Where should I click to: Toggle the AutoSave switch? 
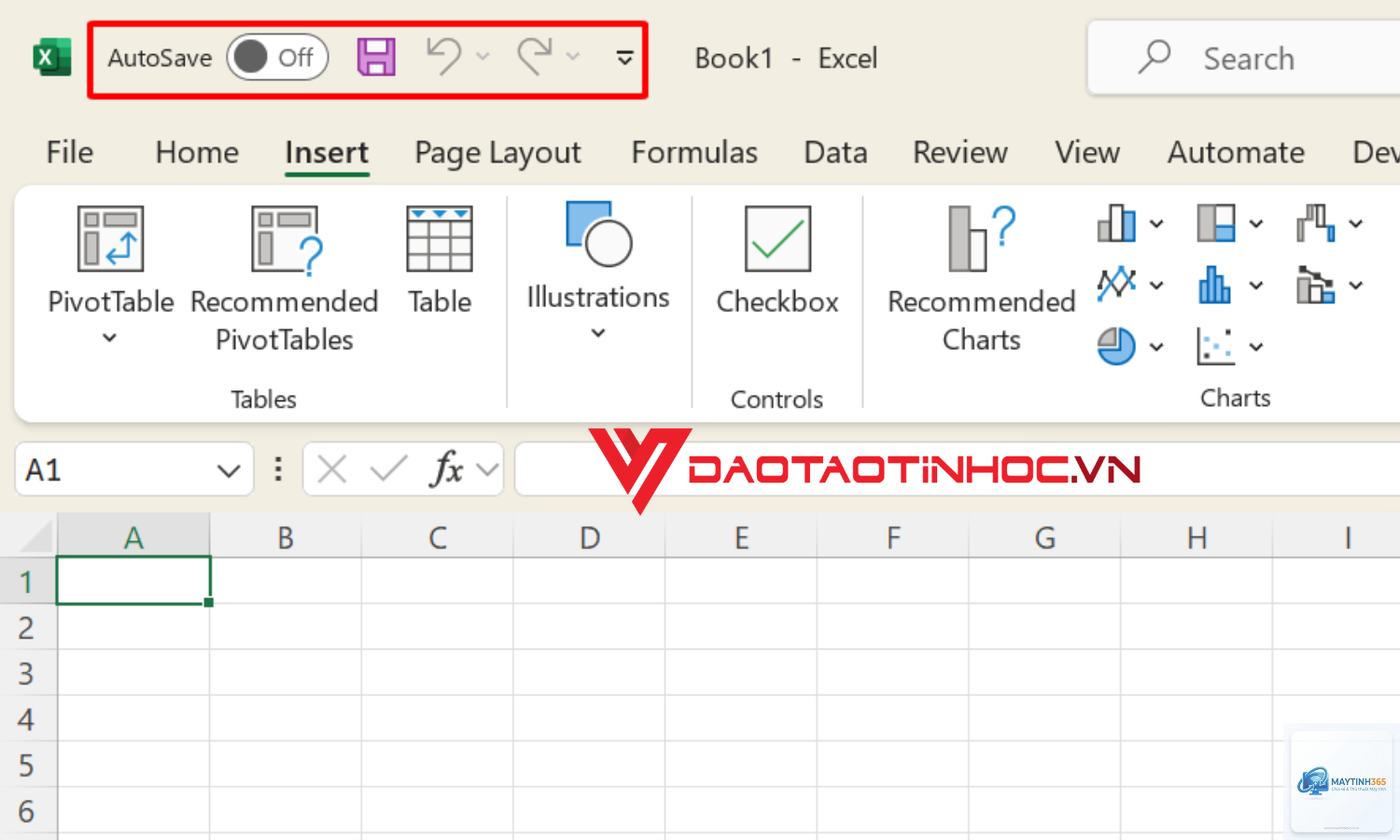(277, 58)
